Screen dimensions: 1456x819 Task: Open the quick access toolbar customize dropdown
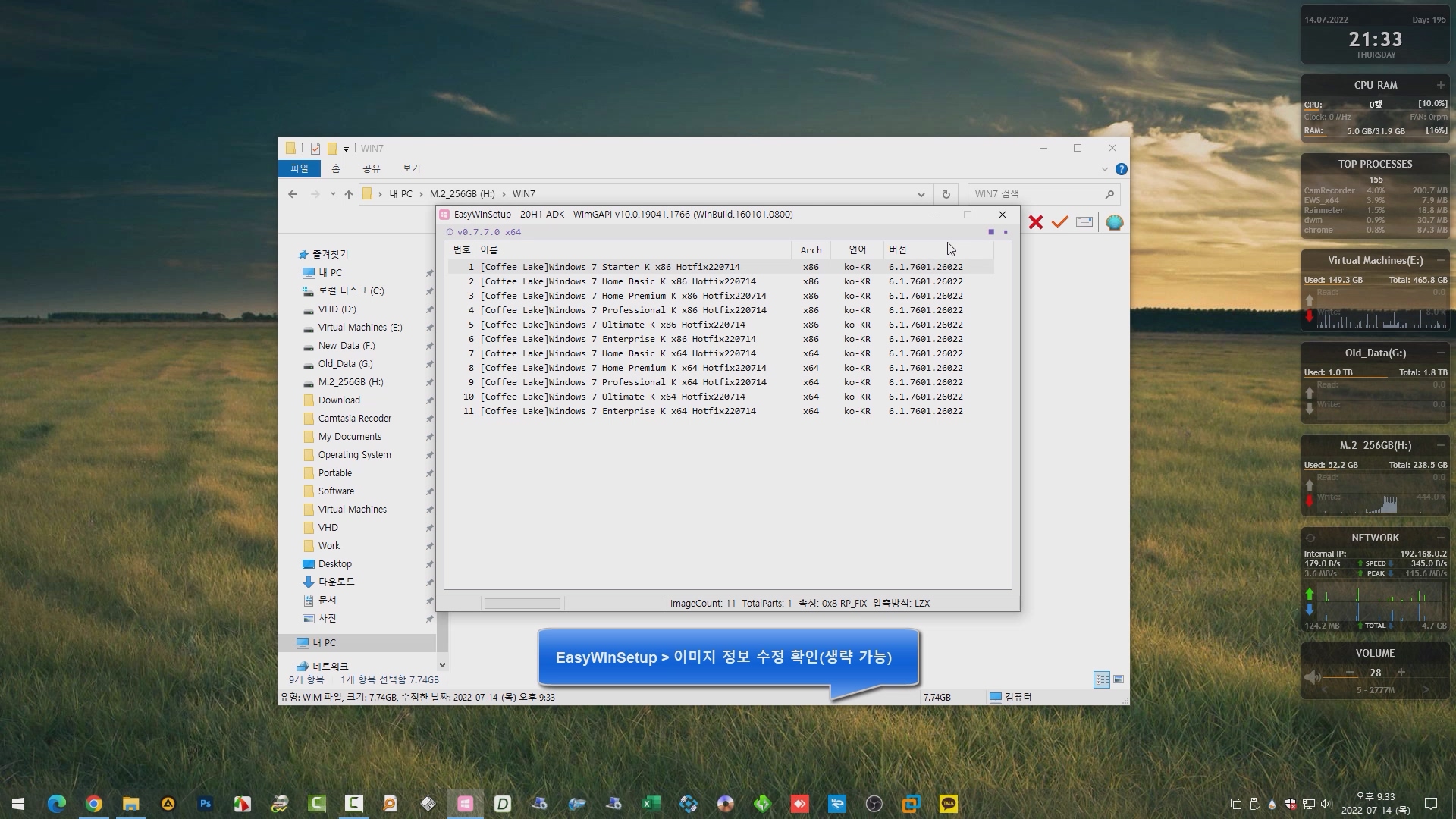(346, 149)
